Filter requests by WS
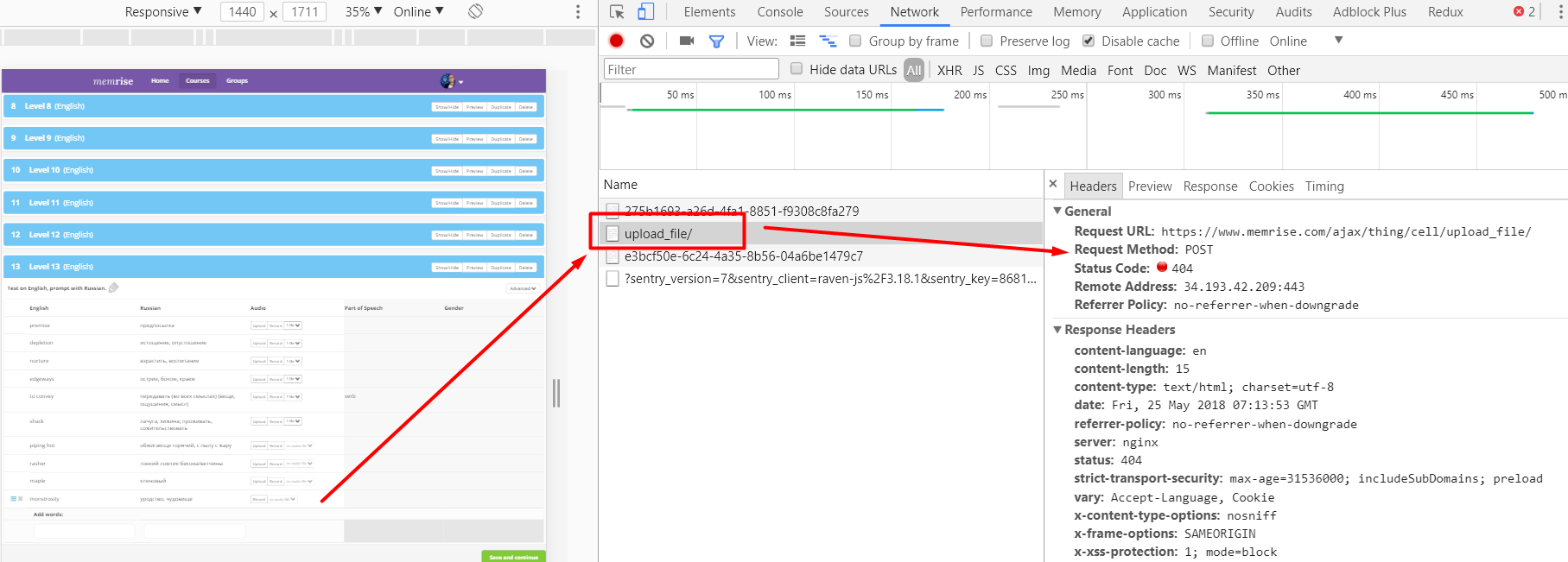This screenshot has height=562, width=1568. [1186, 70]
